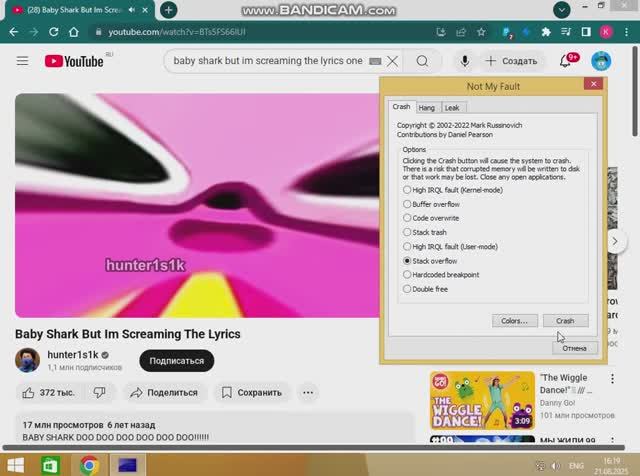This screenshot has width=640, height=476.
Task: Click the Сохранить save button
Action: click(x=252, y=393)
